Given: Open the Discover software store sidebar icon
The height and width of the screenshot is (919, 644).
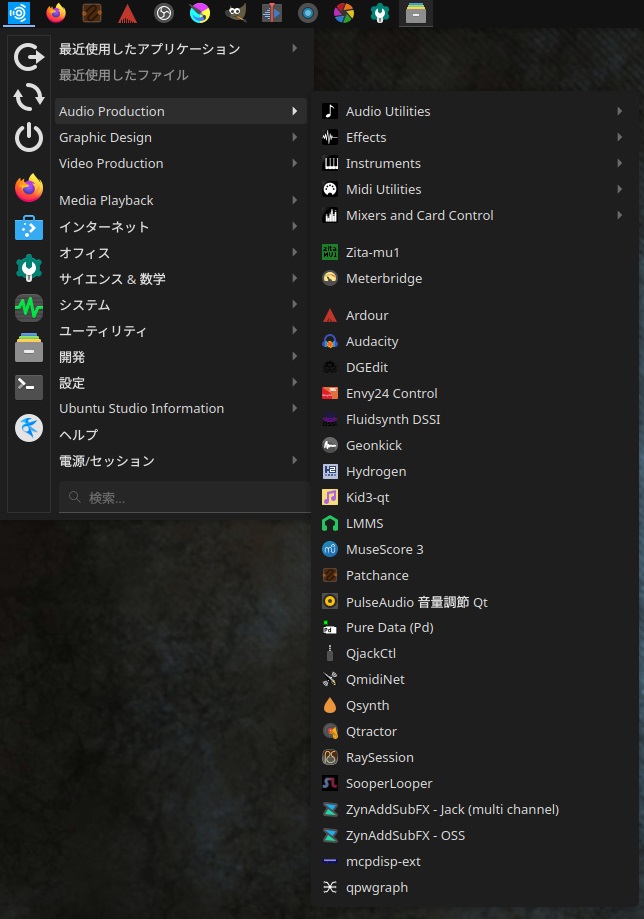Looking at the screenshot, I should pos(29,228).
